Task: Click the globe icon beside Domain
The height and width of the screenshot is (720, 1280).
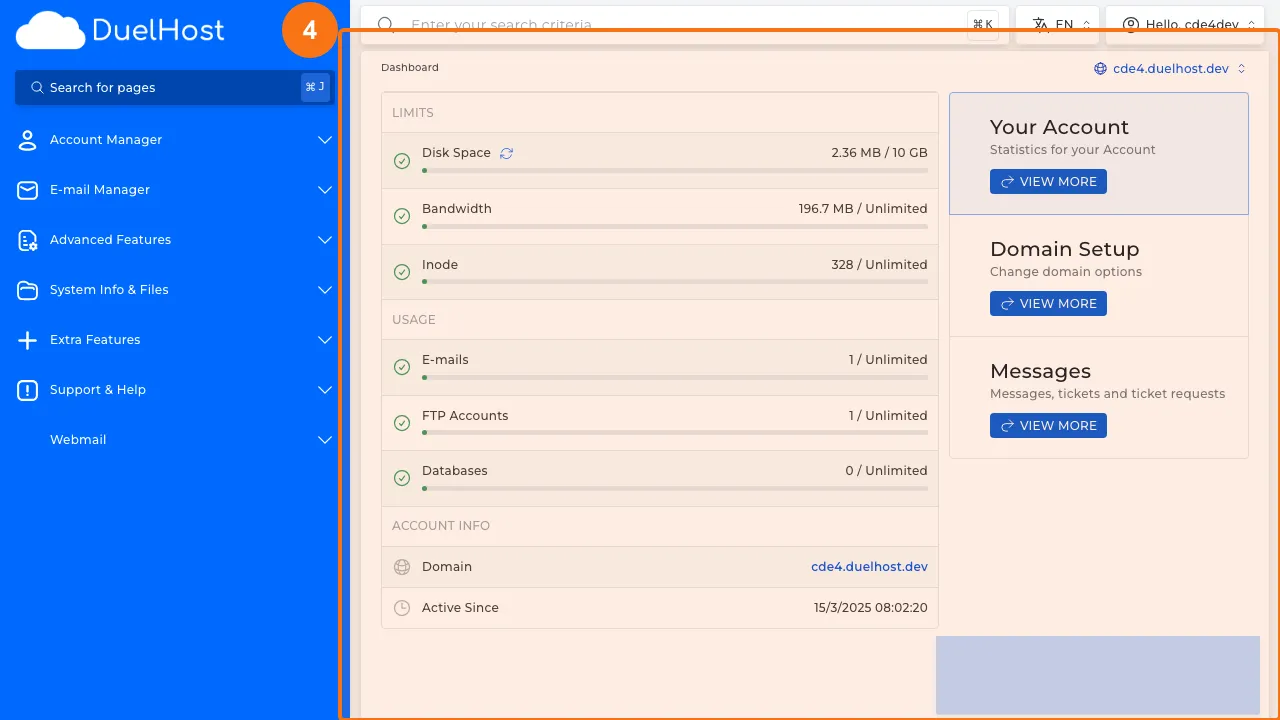Action: 402,567
